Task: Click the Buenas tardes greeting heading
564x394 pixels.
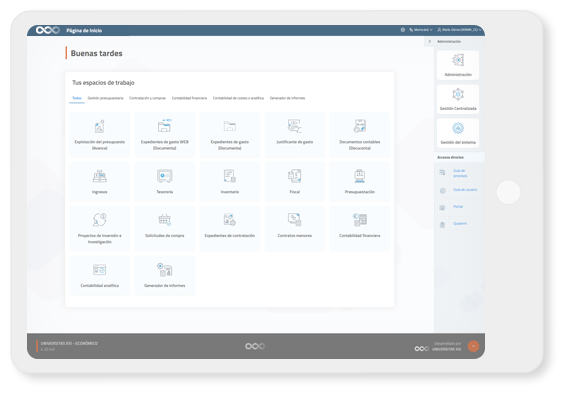Action: tap(96, 53)
